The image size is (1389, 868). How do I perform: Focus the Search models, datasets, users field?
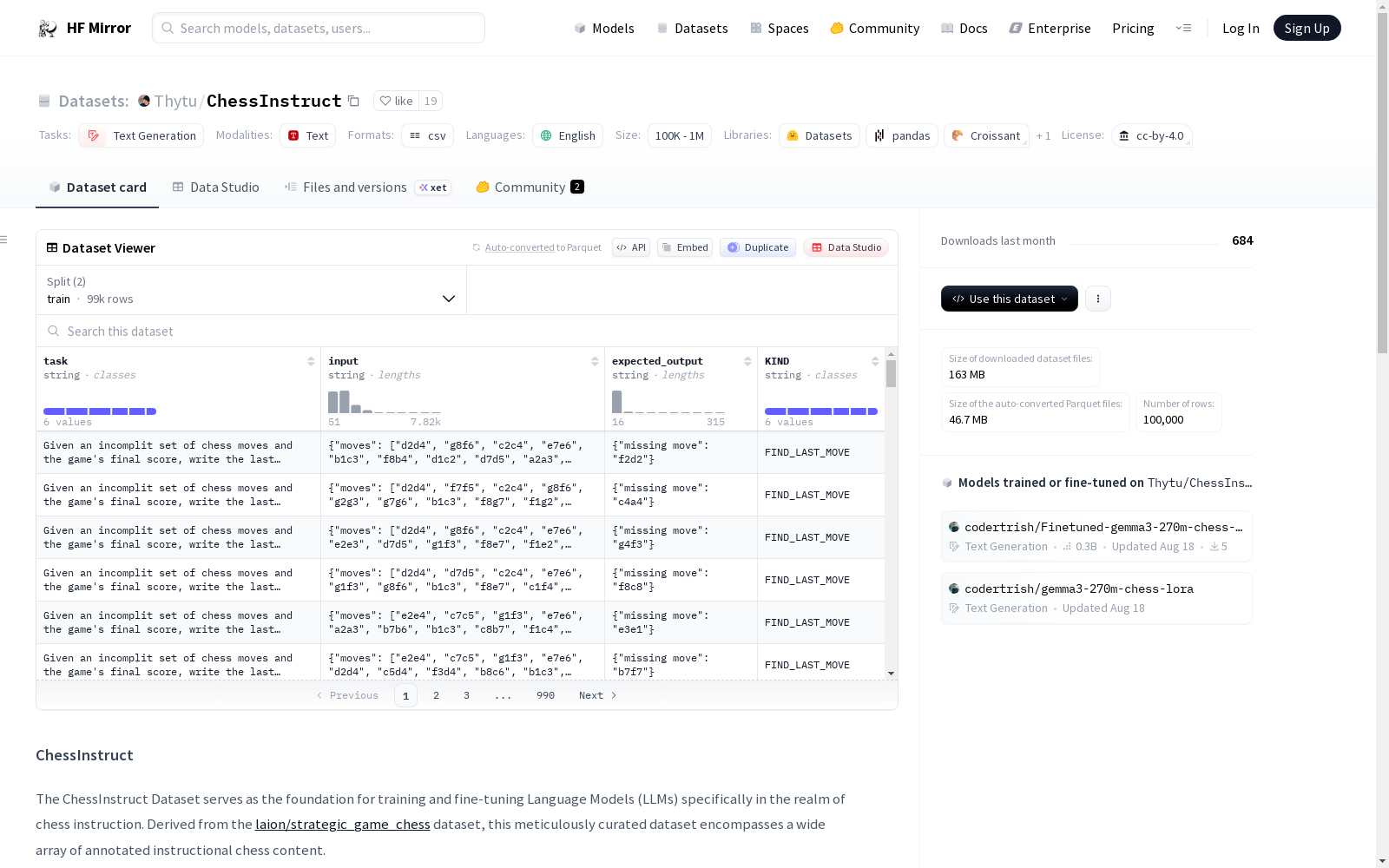tap(319, 28)
